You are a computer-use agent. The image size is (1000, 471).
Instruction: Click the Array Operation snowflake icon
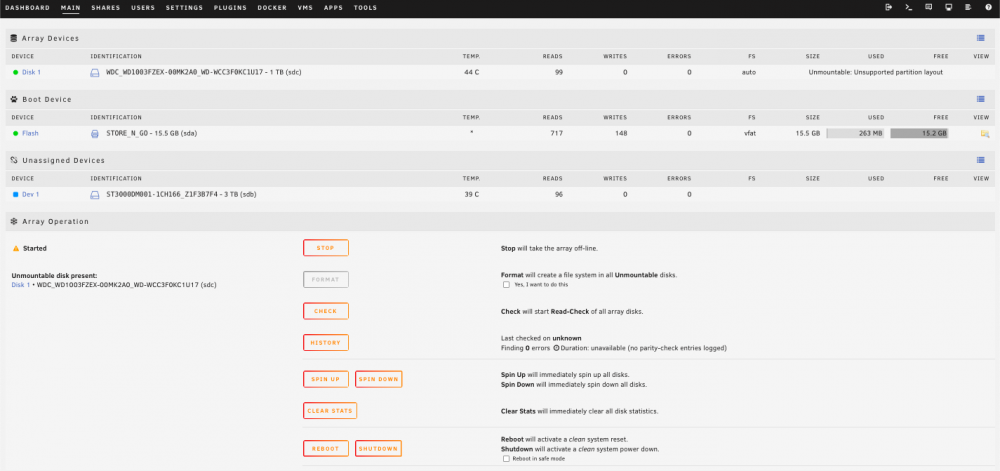click(14, 221)
